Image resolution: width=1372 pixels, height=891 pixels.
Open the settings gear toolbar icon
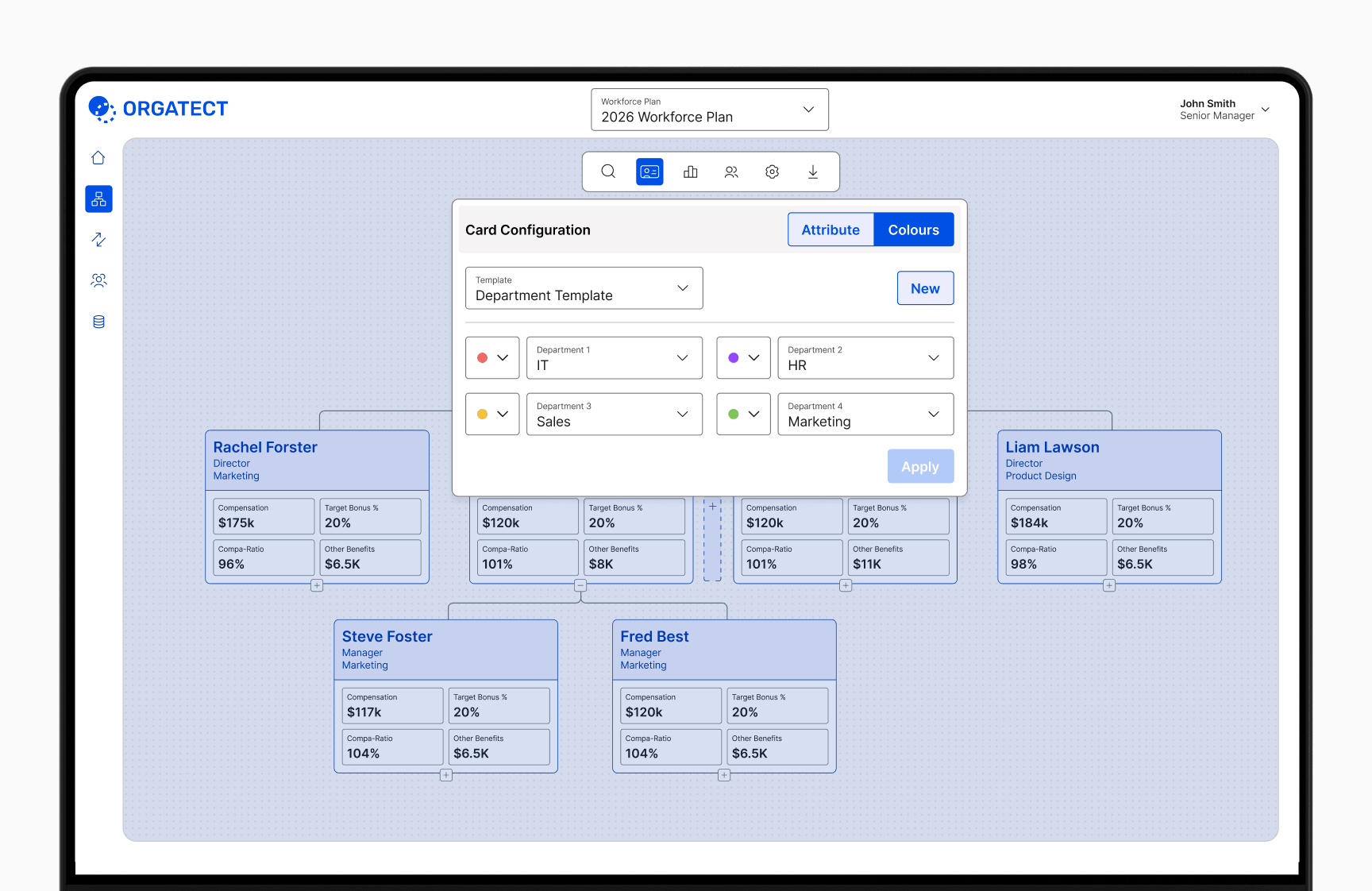point(772,172)
